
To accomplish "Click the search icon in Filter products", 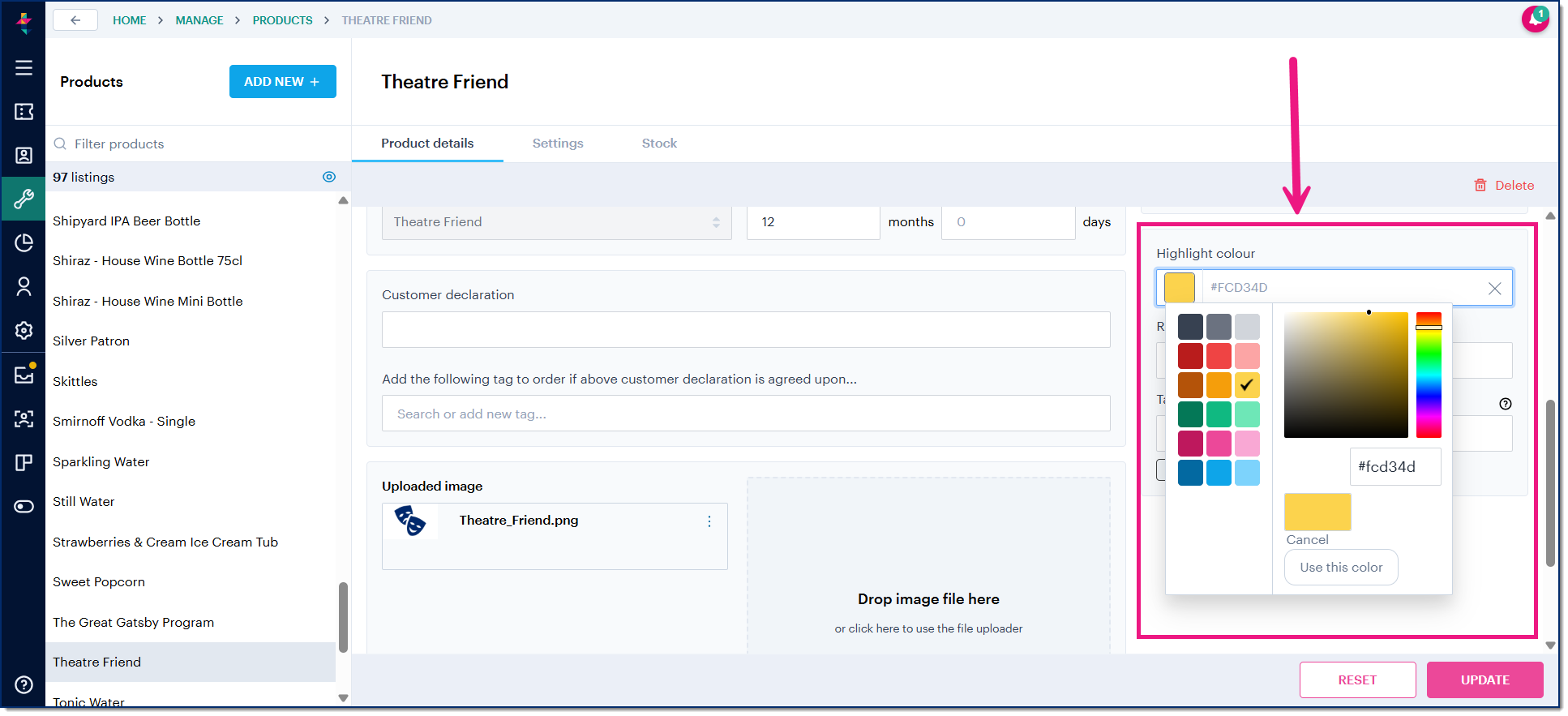I will pos(60,144).
